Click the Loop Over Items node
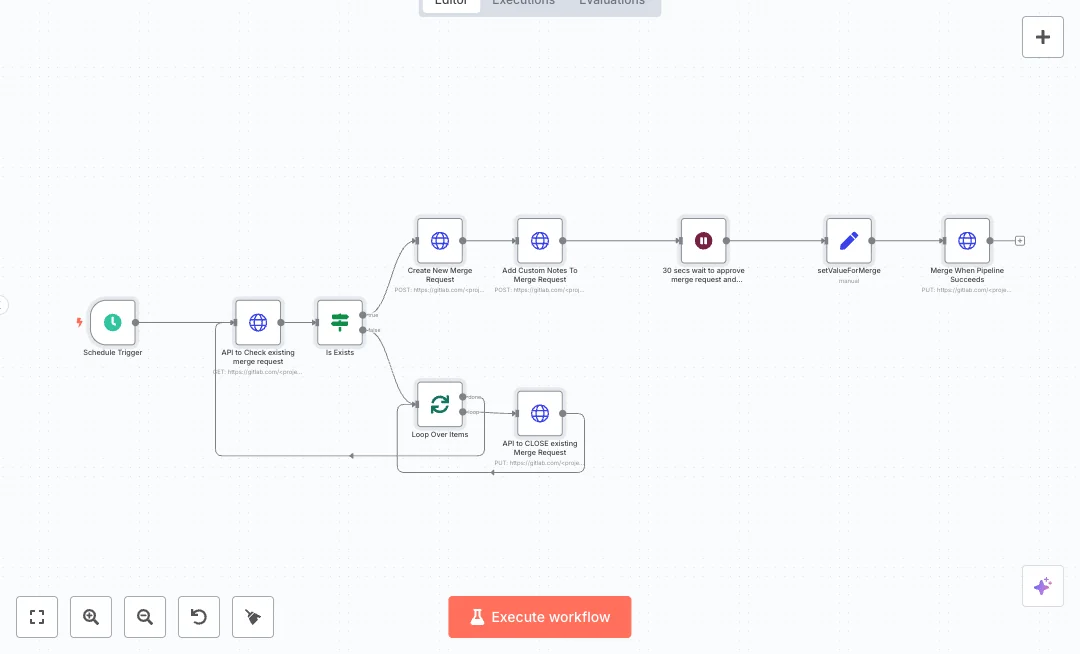This screenshot has width=1080, height=654. pos(440,404)
